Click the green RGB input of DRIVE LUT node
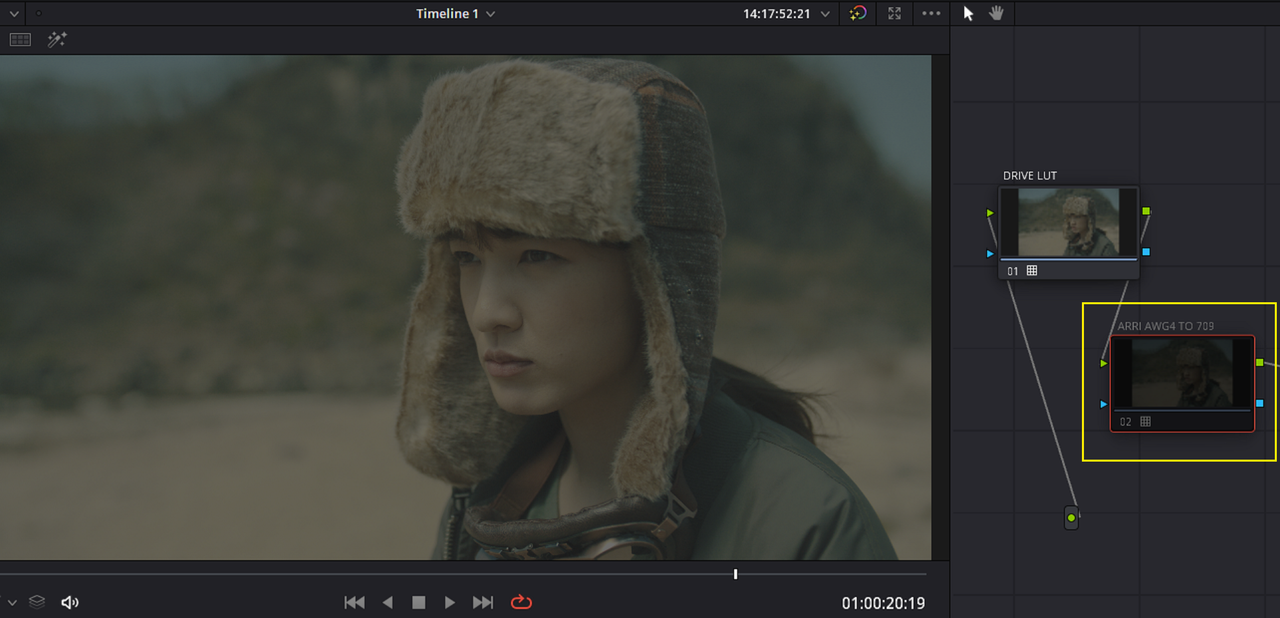The height and width of the screenshot is (618, 1280). (990, 213)
